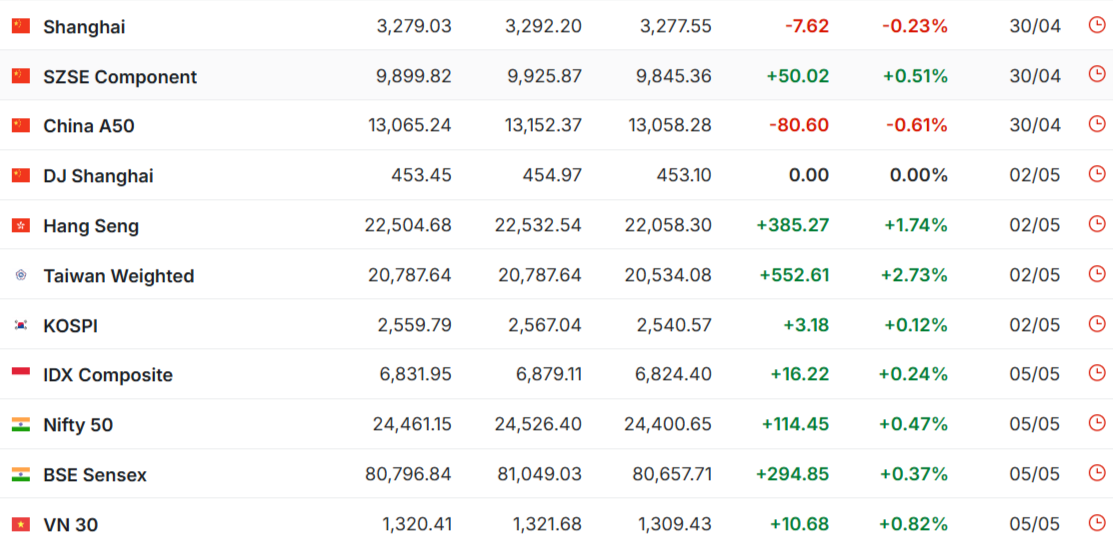
Task: Open the SZSE Component index page
Action: (x=120, y=77)
